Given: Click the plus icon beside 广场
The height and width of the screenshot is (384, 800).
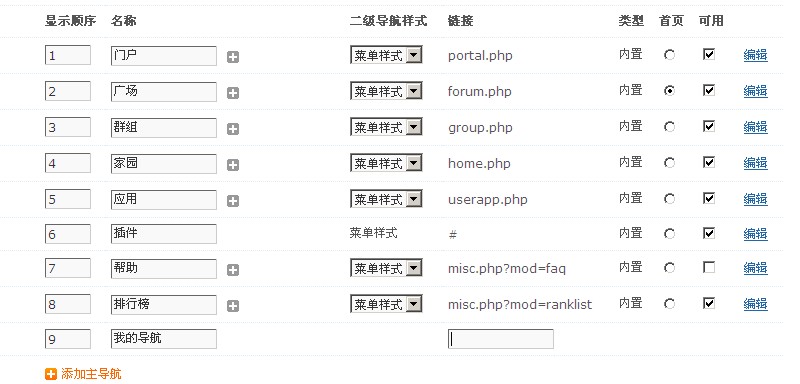Looking at the screenshot, I should [x=233, y=93].
